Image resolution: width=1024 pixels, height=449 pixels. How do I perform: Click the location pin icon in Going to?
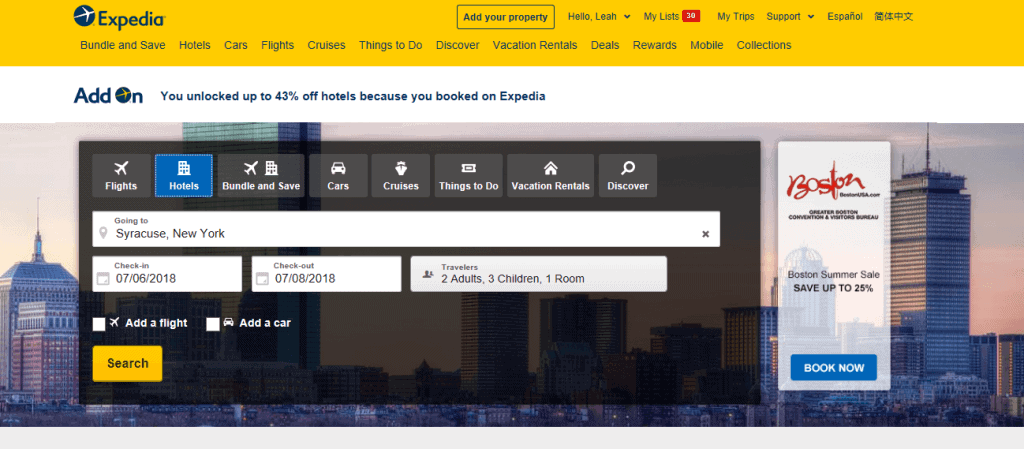point(103,234)
